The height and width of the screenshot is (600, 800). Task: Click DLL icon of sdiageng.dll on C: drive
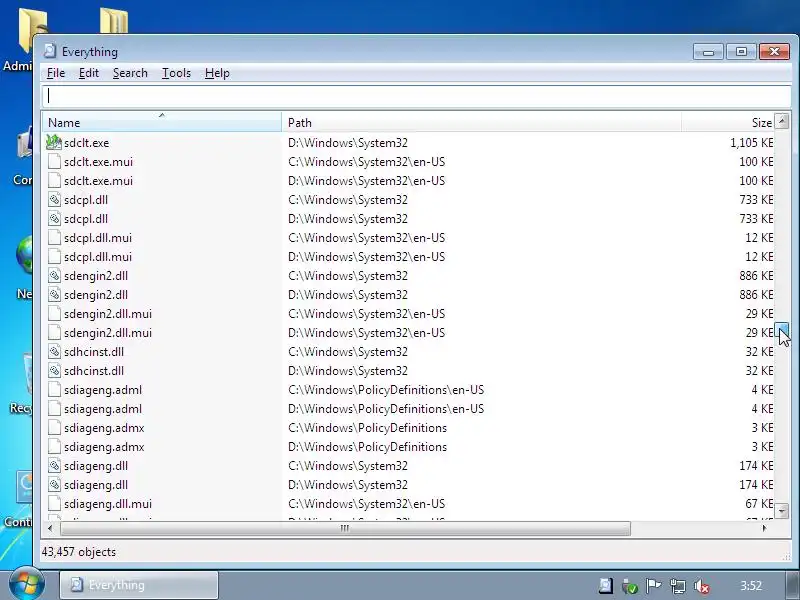tap(54, 466)
